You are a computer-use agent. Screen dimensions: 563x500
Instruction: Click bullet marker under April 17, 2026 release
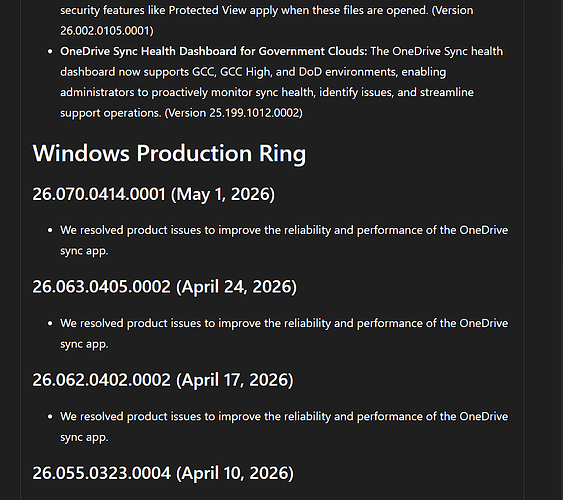[50, 417]
